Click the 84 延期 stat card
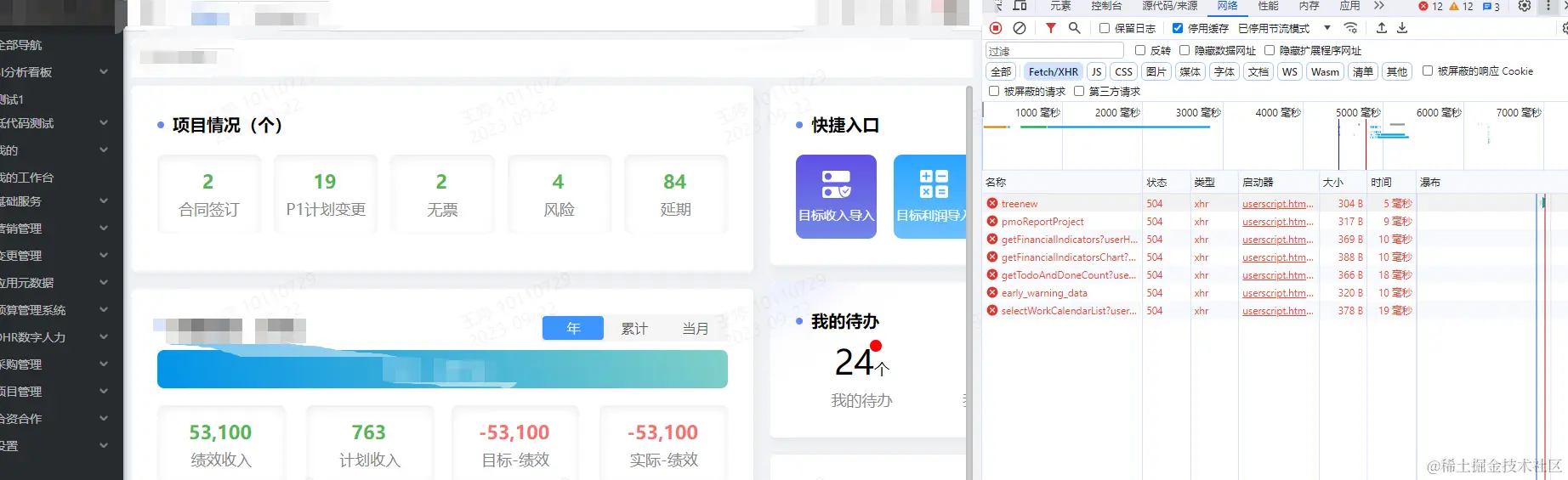Viewport: 1568px width, 480px height. pos(675,195)
